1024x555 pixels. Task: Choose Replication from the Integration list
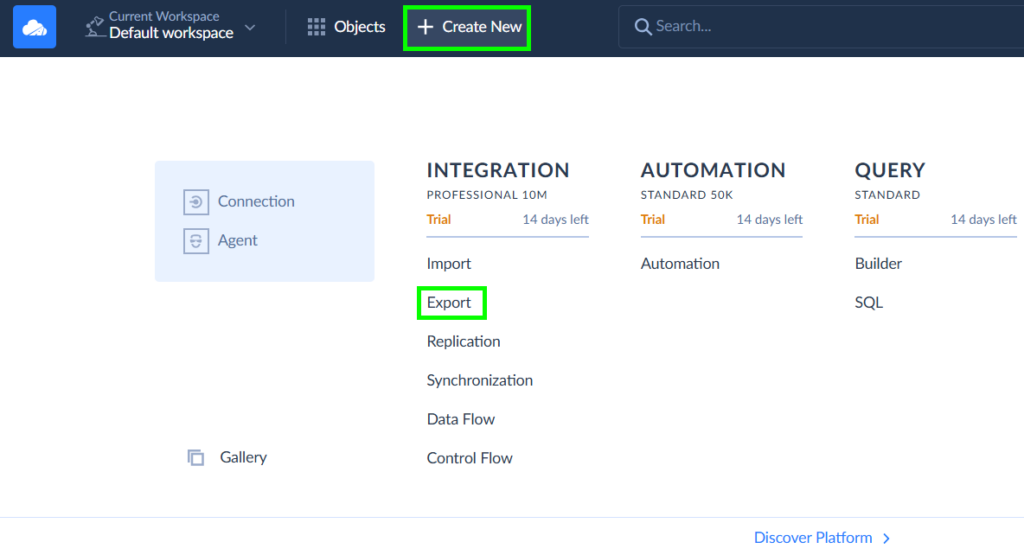coord(463,342)
